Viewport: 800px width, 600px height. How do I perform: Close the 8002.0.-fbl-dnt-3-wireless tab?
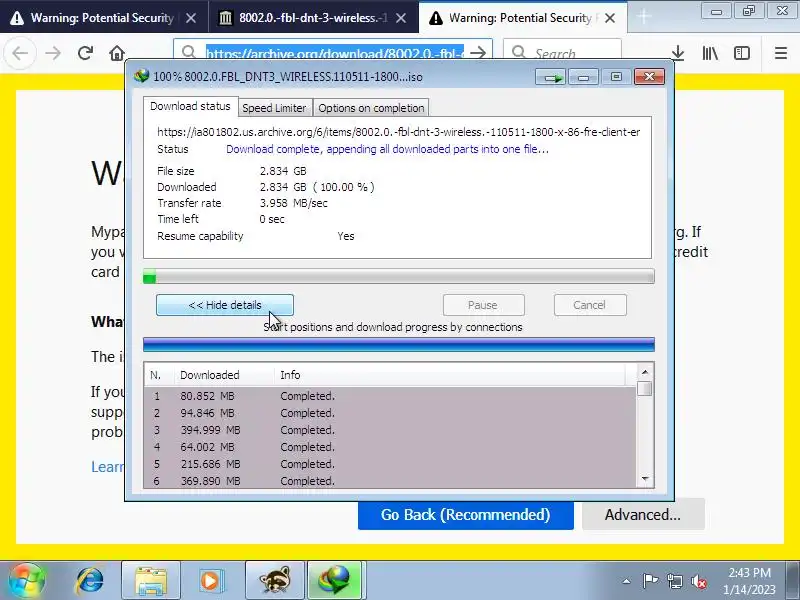point(401,18)
